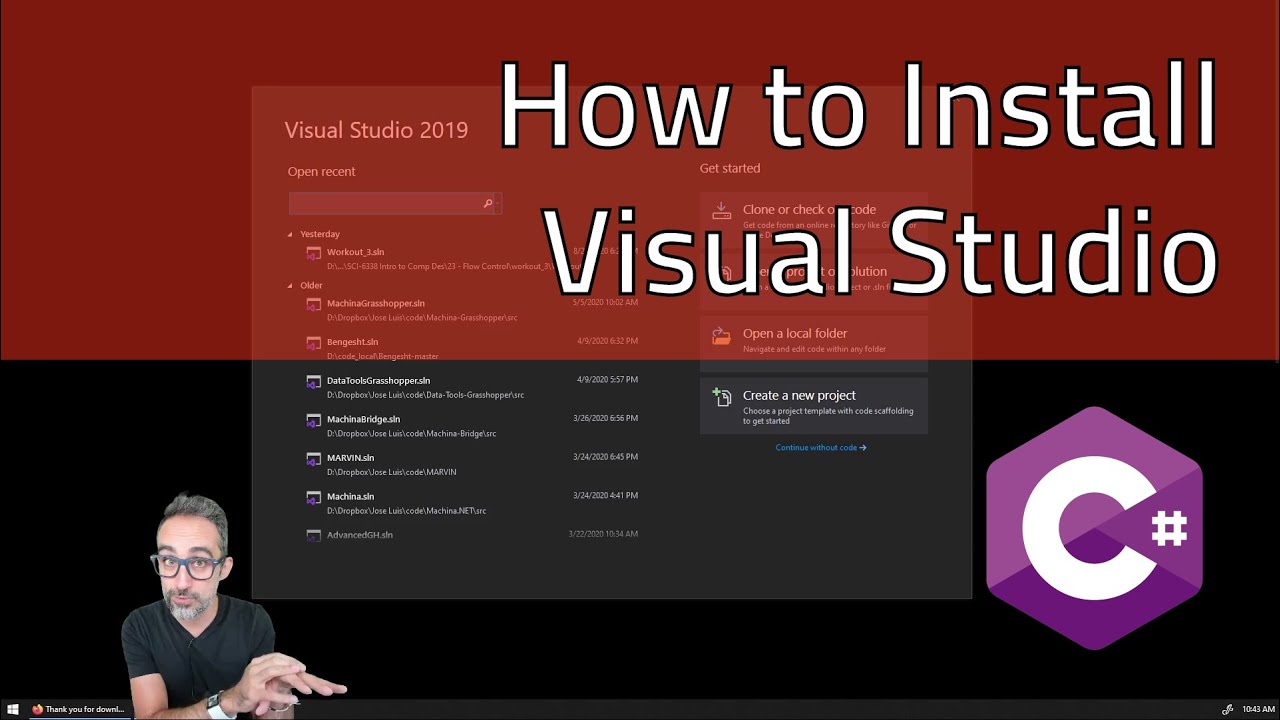Collapse the Older group
This screenshot has height=720, width=1280.
tap(290, 285)
